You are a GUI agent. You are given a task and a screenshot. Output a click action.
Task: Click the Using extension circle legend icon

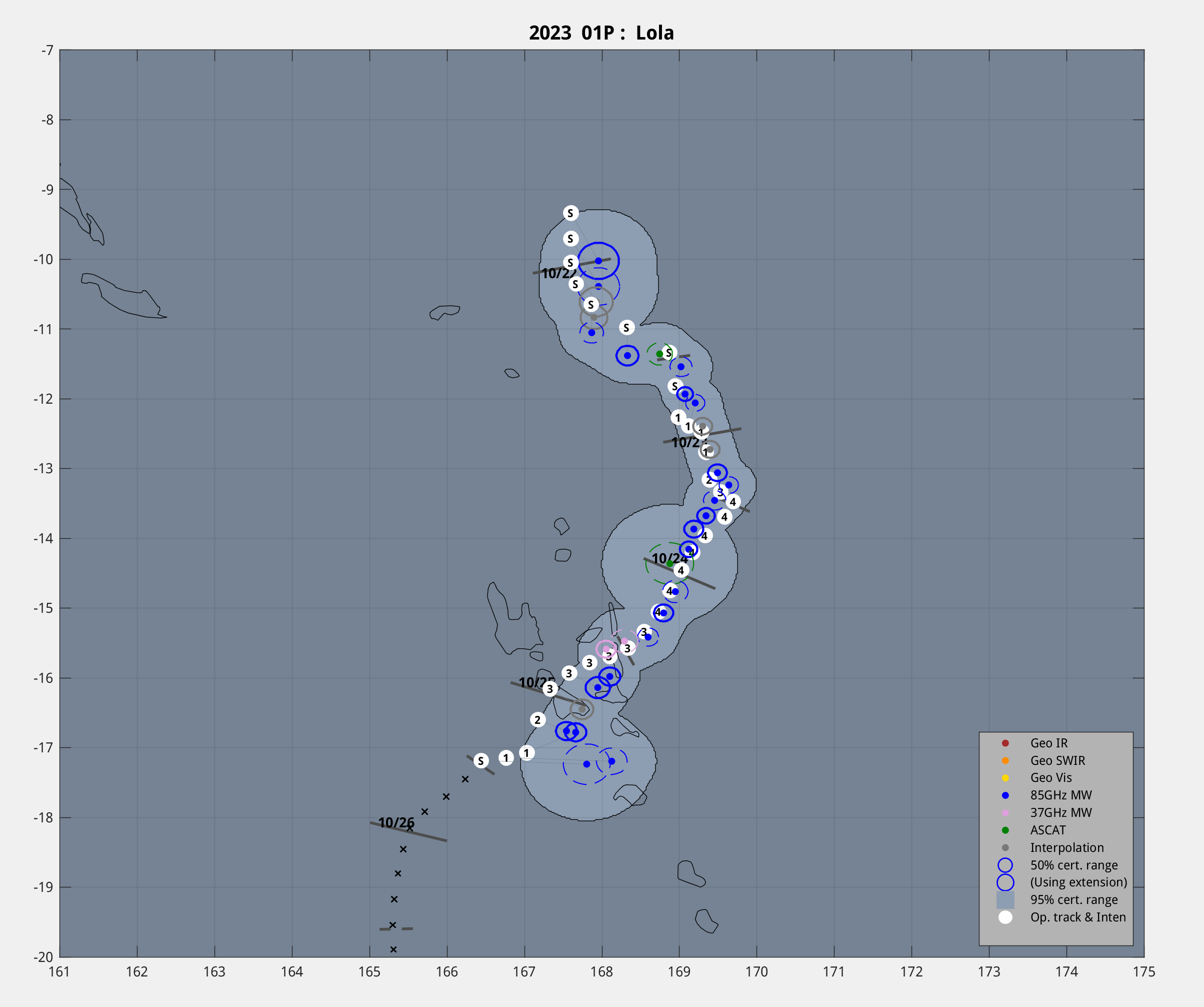(1005, 882)
